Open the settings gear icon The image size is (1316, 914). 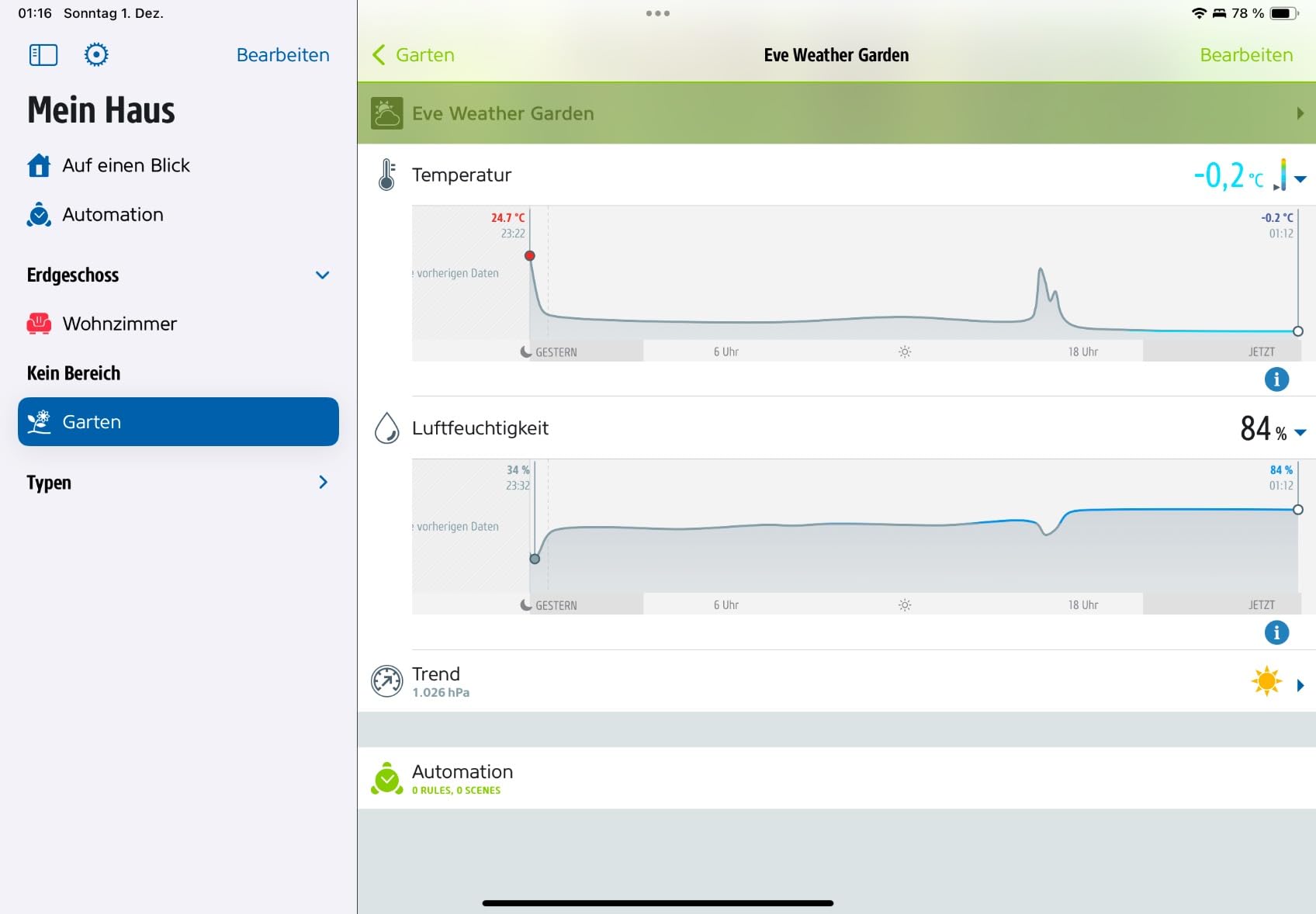click(x=96, y=55)
